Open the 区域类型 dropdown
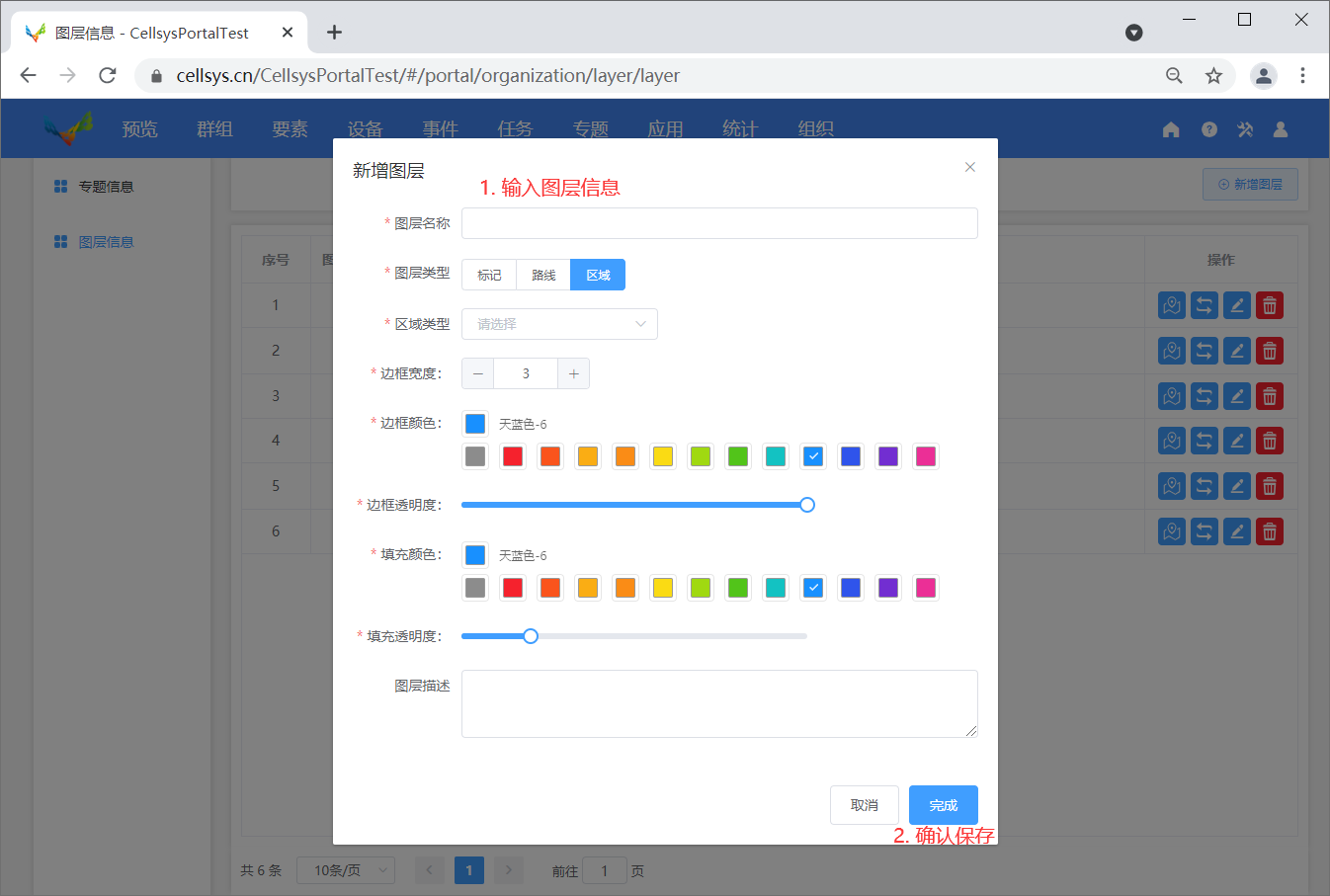1330x896 pixels. point(559,324)
